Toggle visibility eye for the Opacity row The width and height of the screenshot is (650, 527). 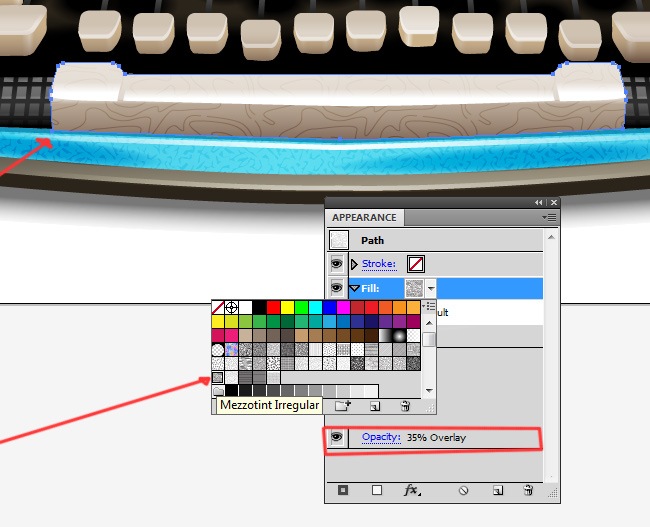tap(337, 437)
